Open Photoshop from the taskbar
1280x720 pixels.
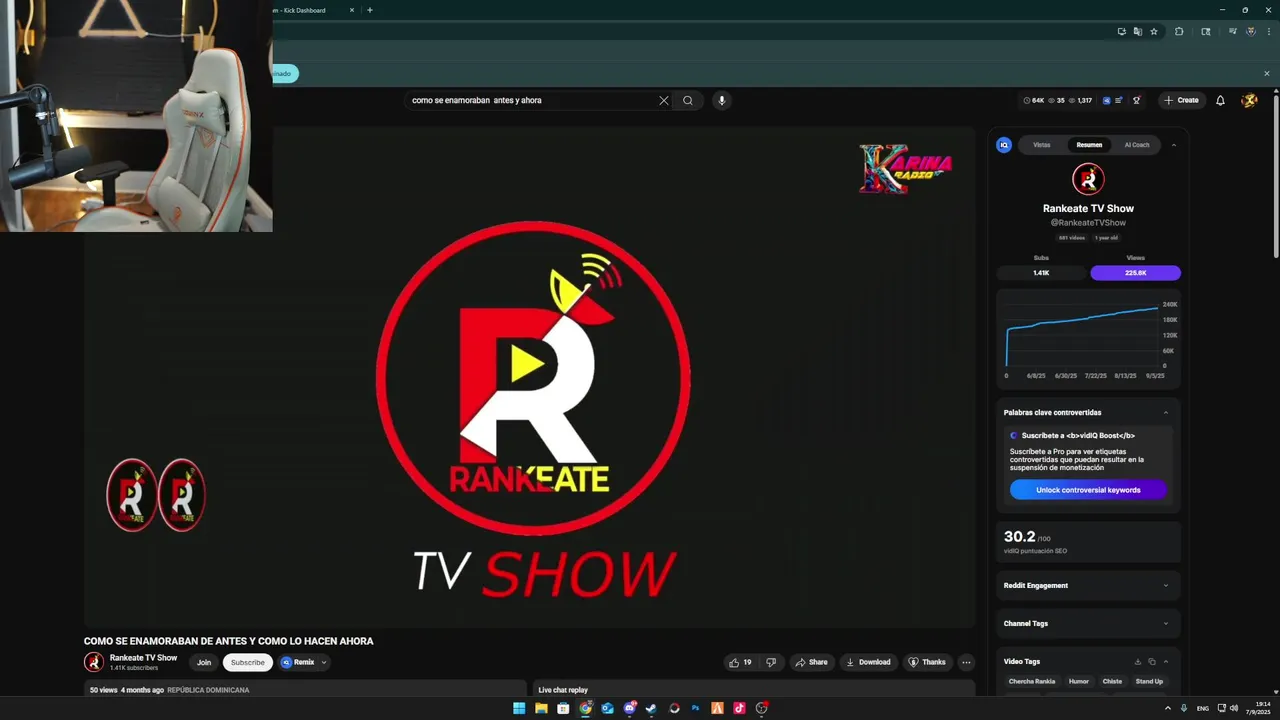tap(695, 708)
